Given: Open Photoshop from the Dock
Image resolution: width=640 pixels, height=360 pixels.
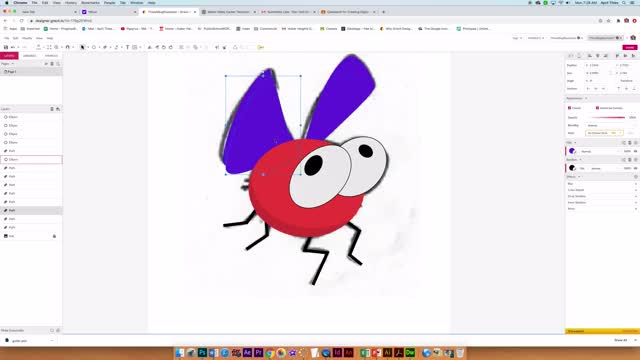Looking at the screenshot, I should coord(202,353).
